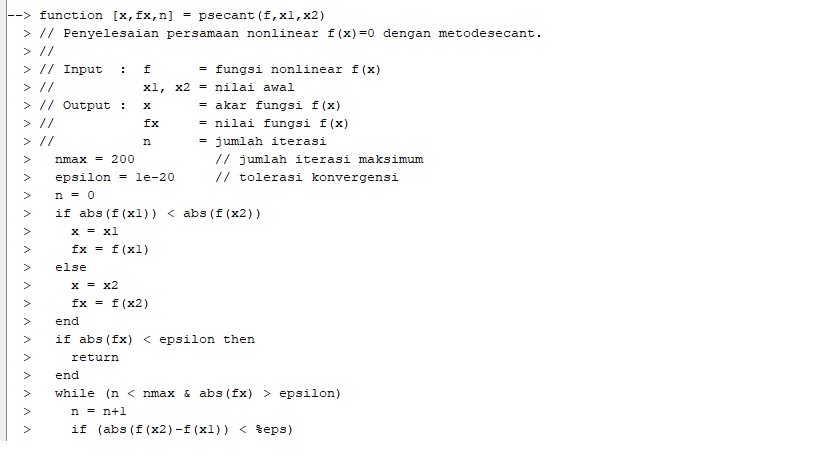Click the n = n+1 increment line
The height and width of the screenshot is (460, 819).
click(x=98, y=411)
